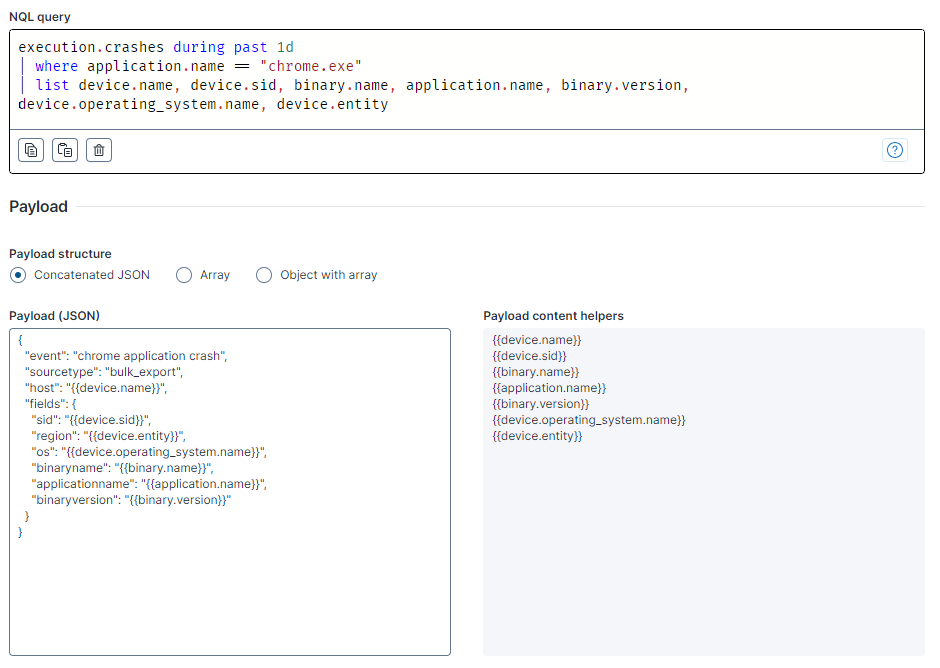Screen dimensions: 940x668
Task: Click the Payload content helpers label
Action: [x=553, y=316]
